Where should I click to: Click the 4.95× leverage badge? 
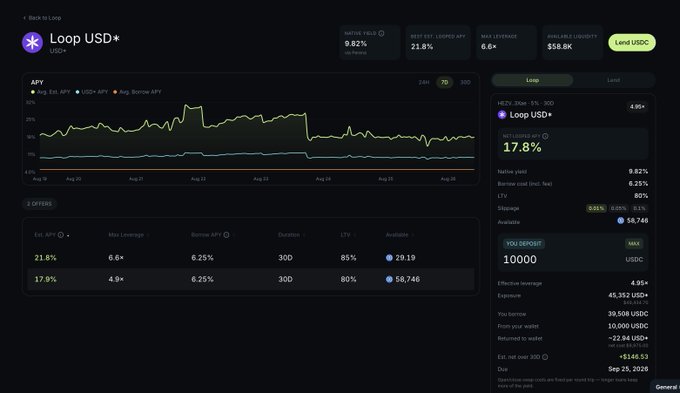coord(637,107)
